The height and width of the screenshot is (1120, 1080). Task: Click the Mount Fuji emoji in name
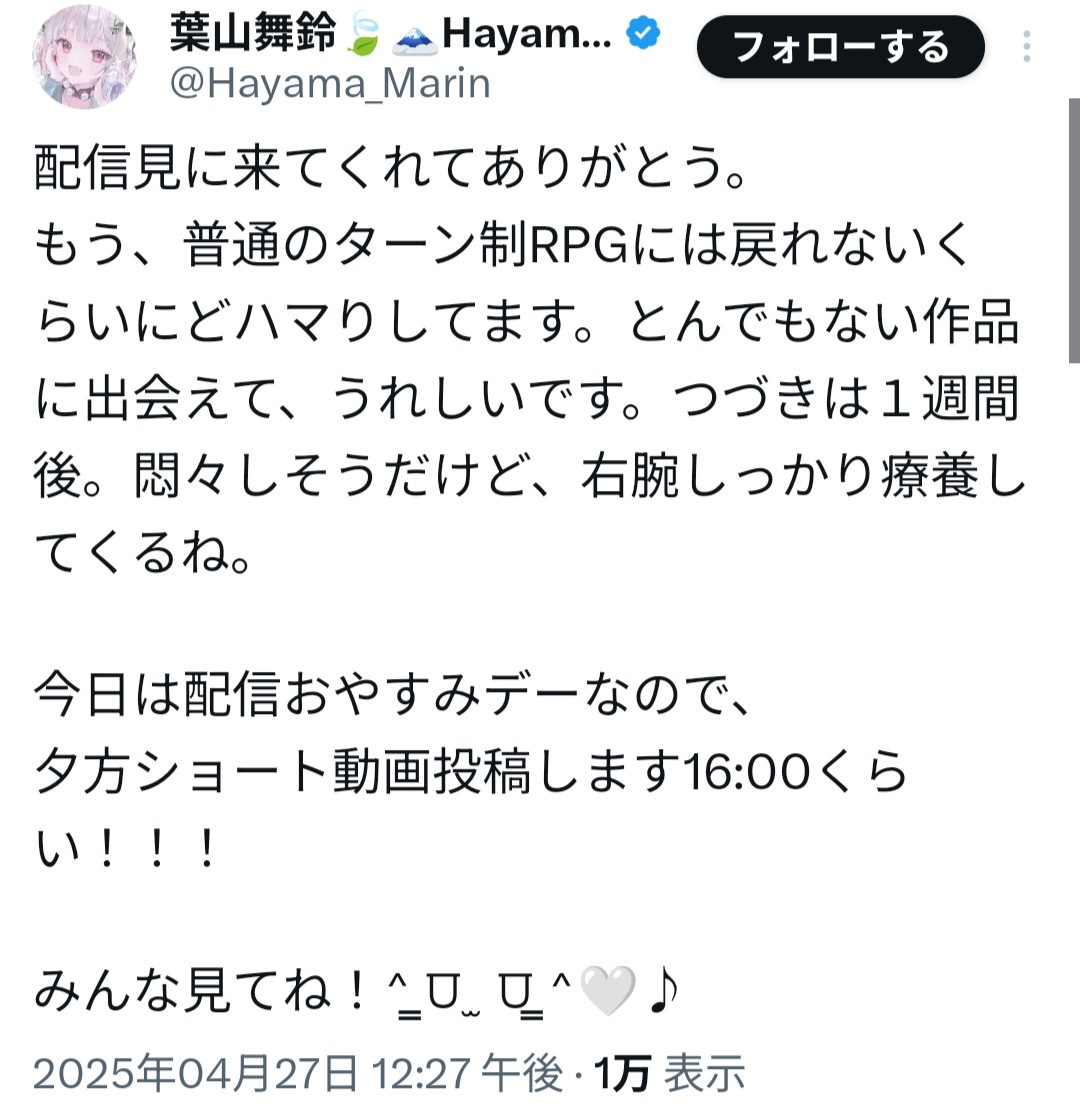coord(414,36)
